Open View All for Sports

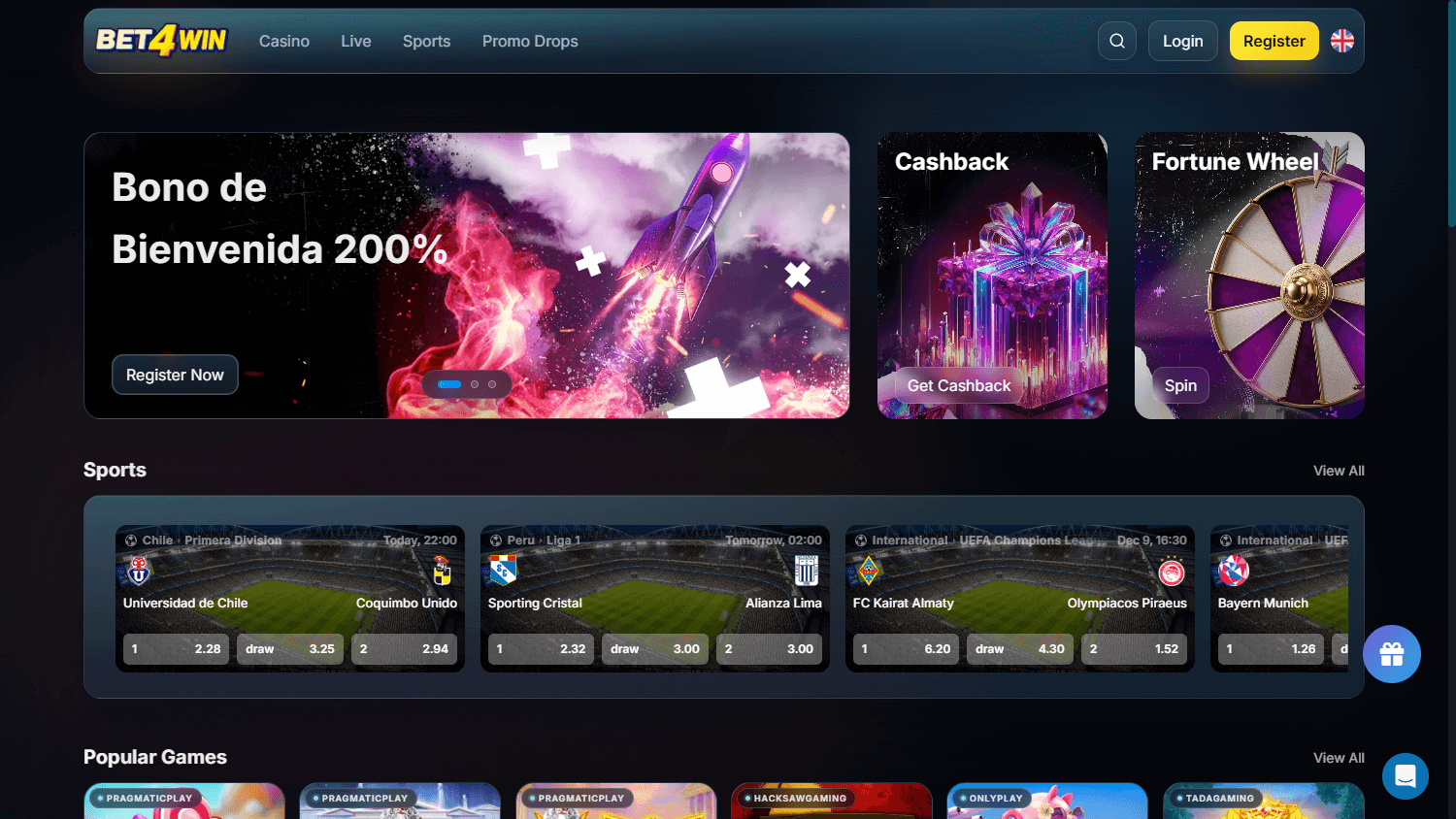tap(1339, 470)
